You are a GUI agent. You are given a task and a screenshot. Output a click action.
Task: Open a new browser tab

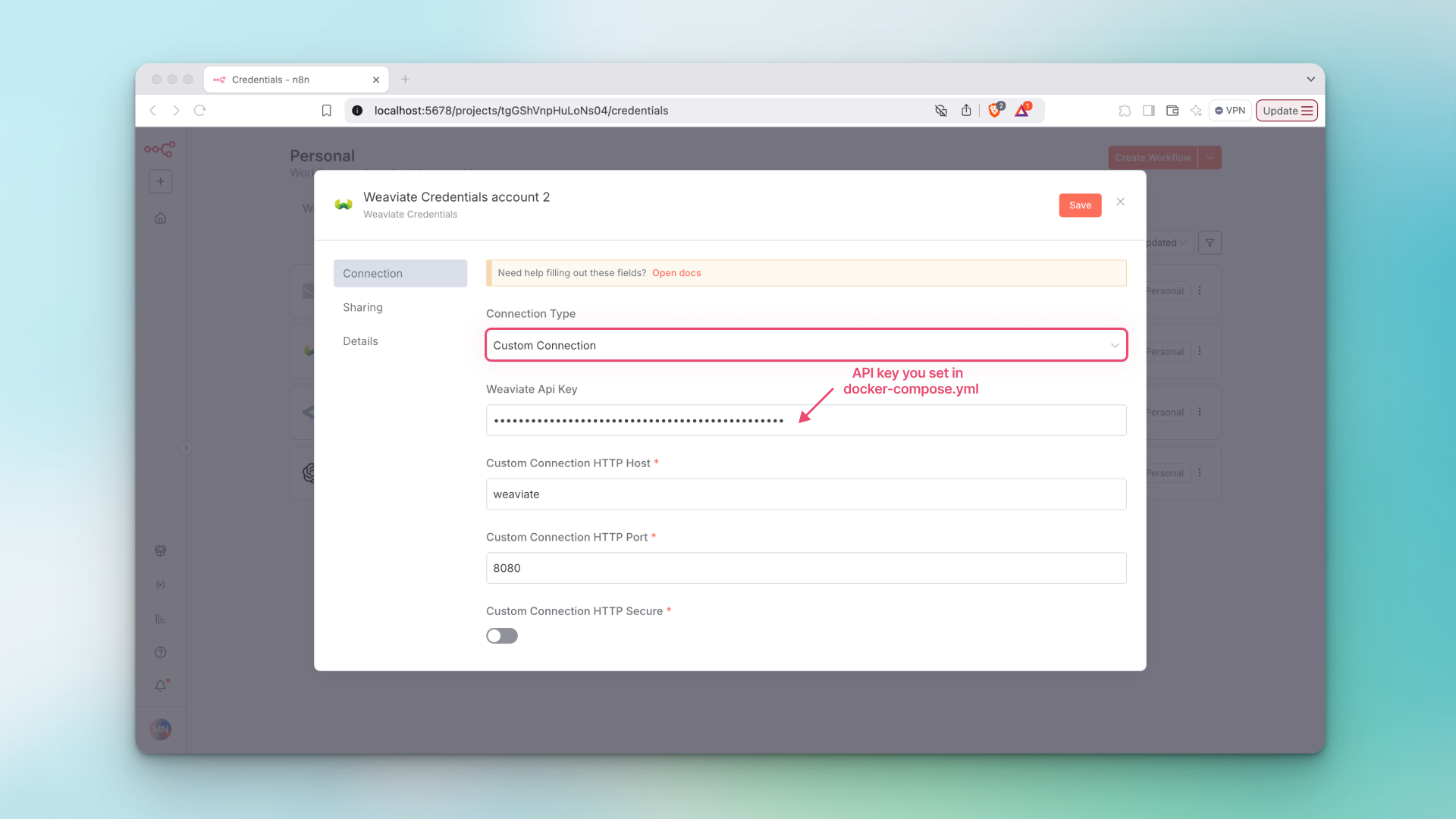tap(405, 79)
